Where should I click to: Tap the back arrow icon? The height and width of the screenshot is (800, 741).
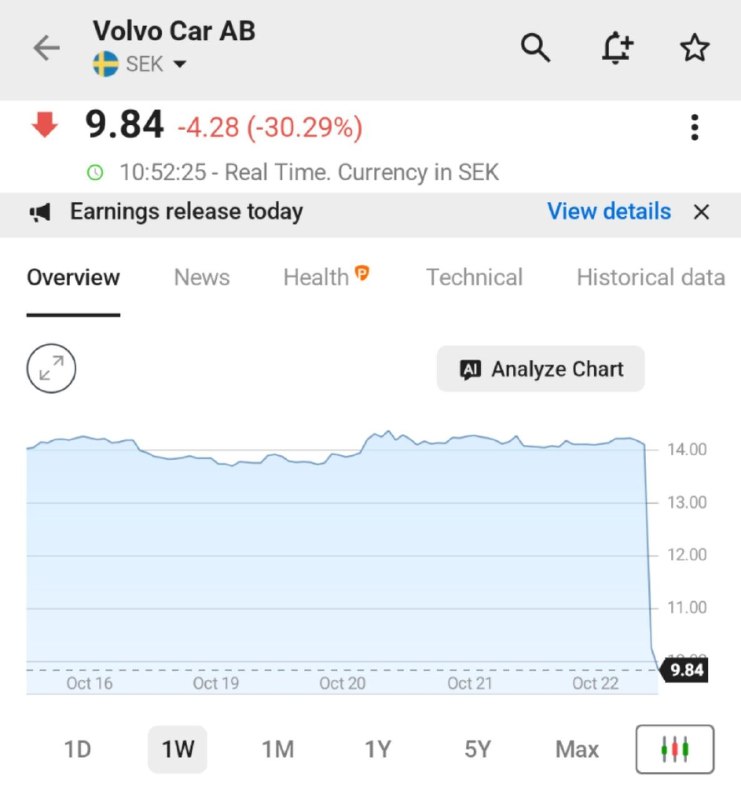click(x=46, y=48)
